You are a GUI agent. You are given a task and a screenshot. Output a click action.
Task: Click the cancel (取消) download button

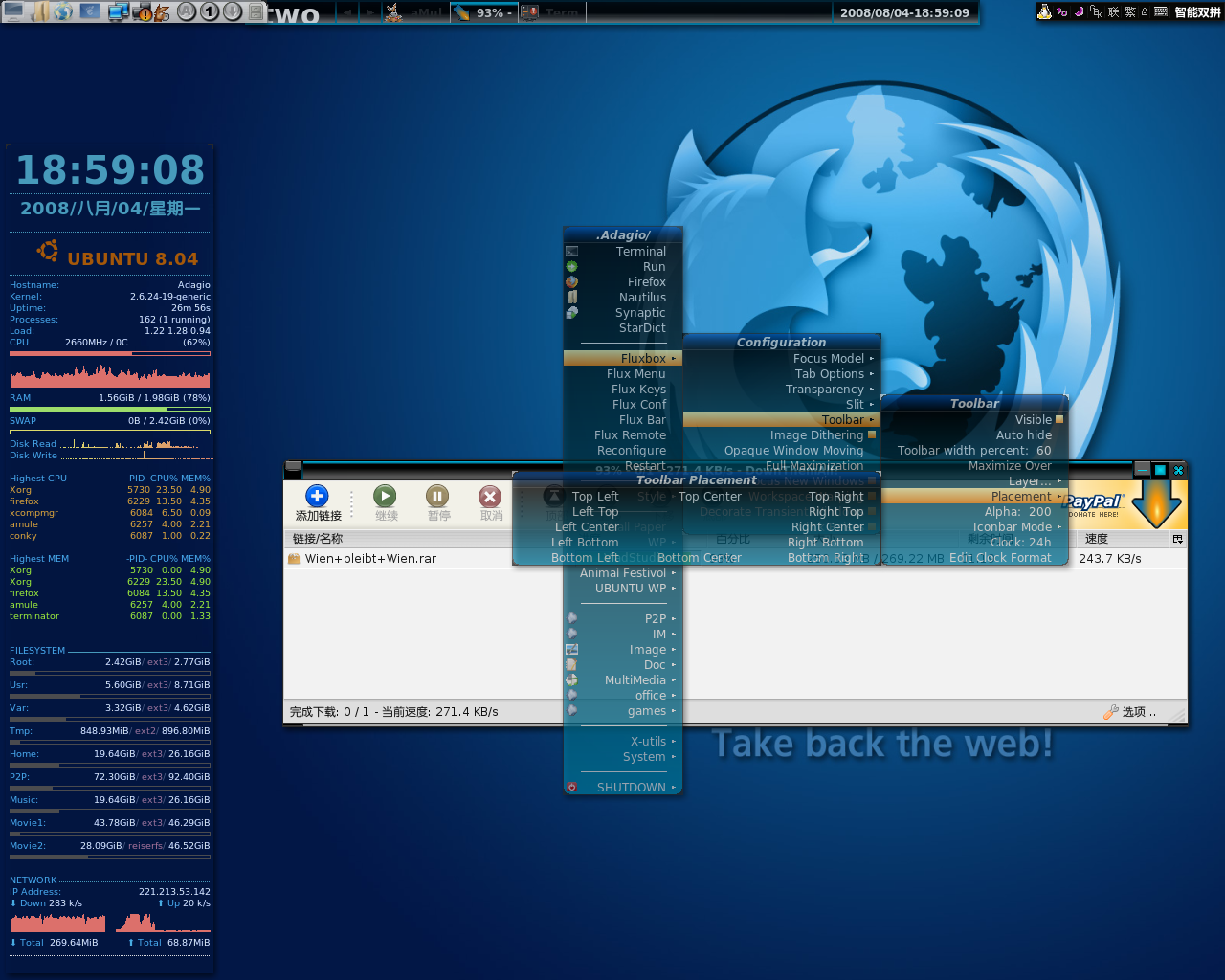(x=491, y=503)
